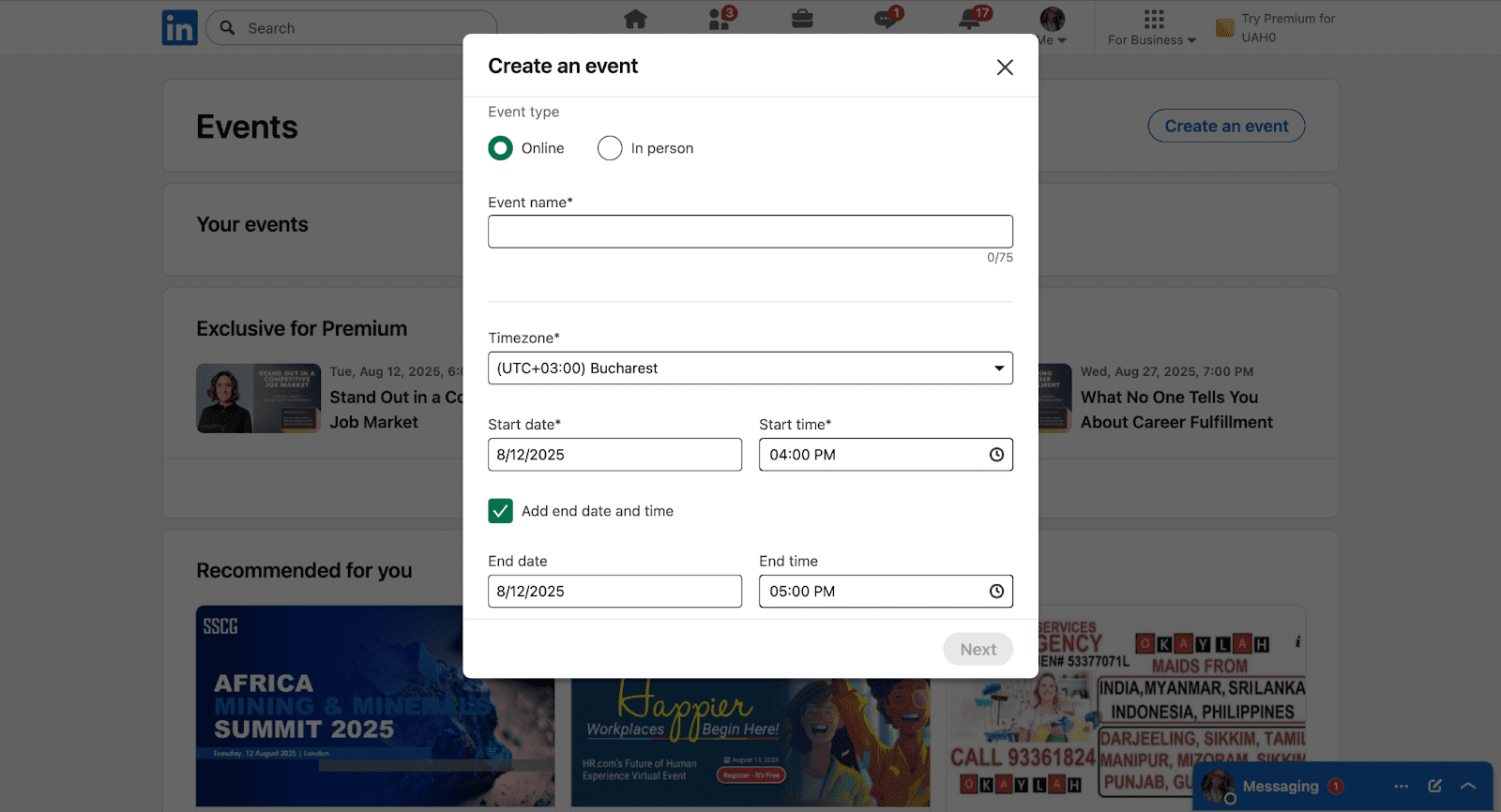The width and height of the screenshot is (1501, 812).
Task: Open the Notifications bell icon
Action: pyautogui.click(x=970, y=20)
